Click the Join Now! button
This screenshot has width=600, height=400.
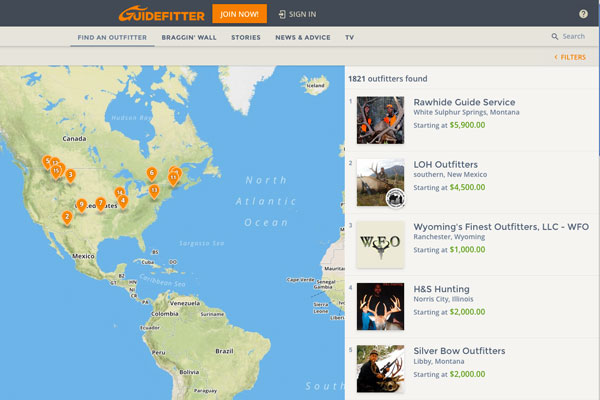pyautogui.click(x=240, y=14)
